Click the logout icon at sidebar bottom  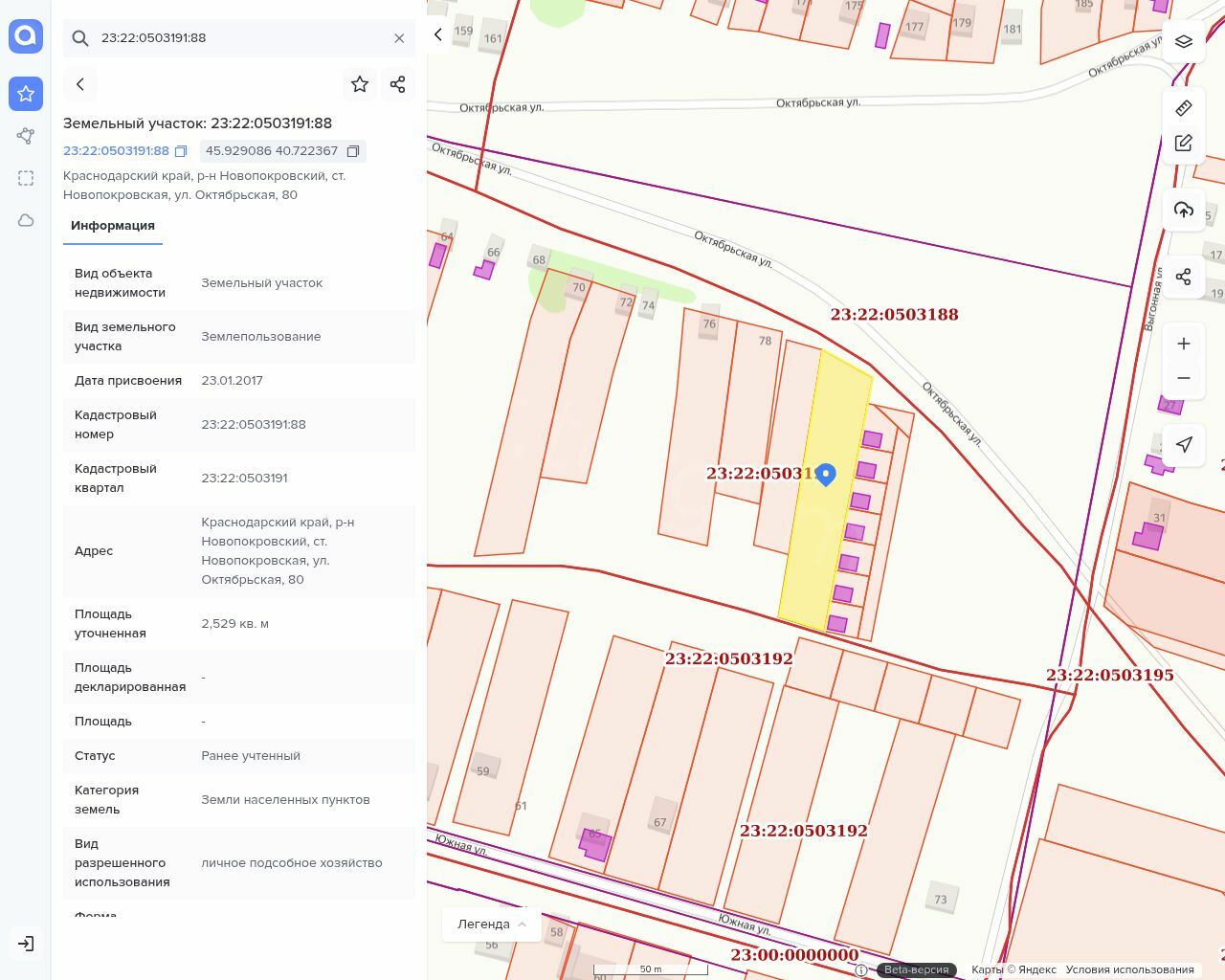26,944
